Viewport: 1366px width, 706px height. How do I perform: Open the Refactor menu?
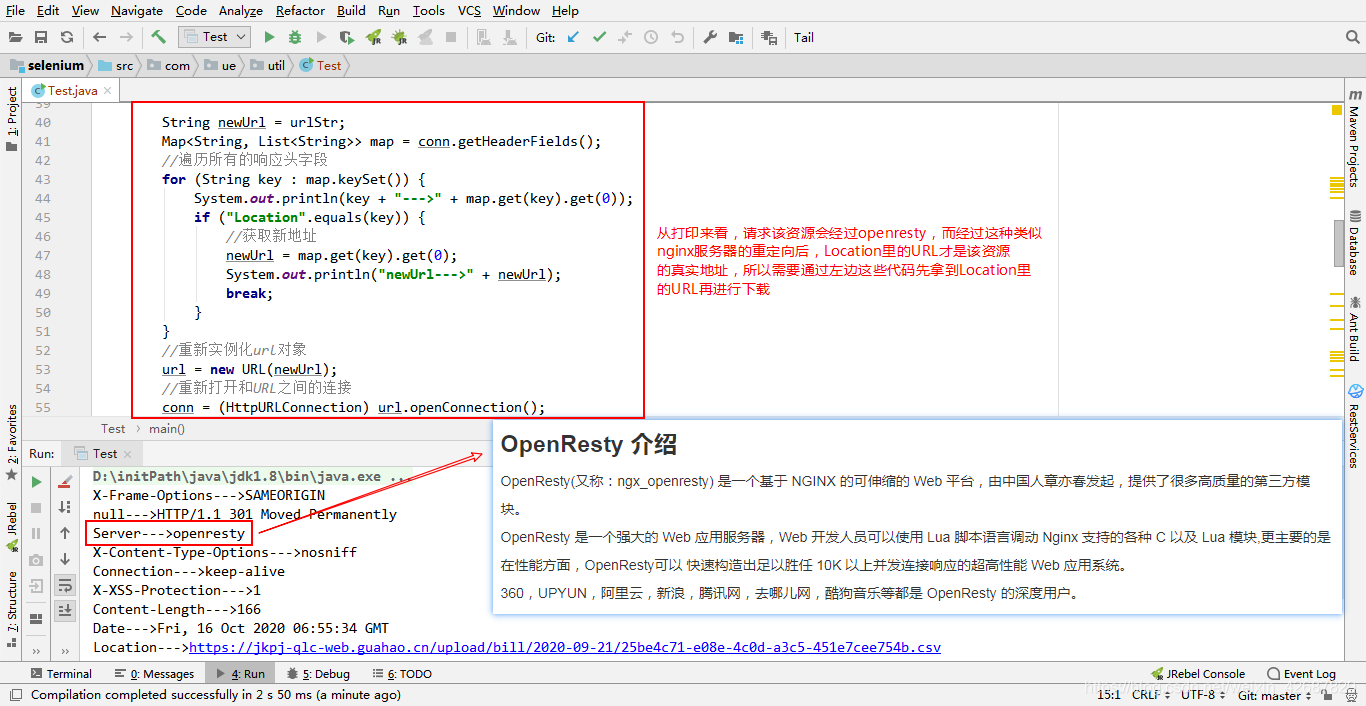tap(300, 10)
